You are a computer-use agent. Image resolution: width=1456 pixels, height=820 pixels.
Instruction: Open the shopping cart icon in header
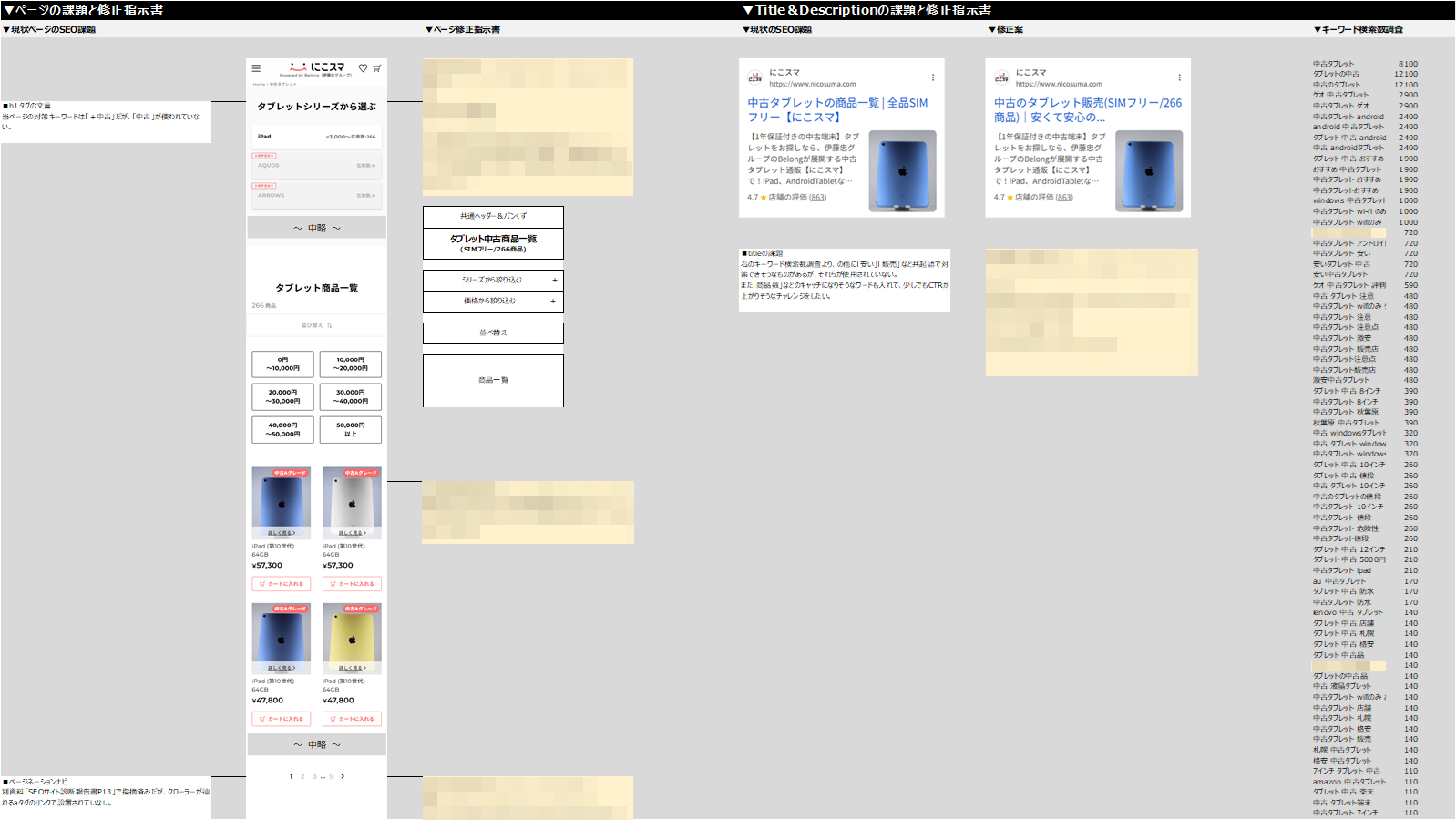pyautogui.click(x=377, y=68)
